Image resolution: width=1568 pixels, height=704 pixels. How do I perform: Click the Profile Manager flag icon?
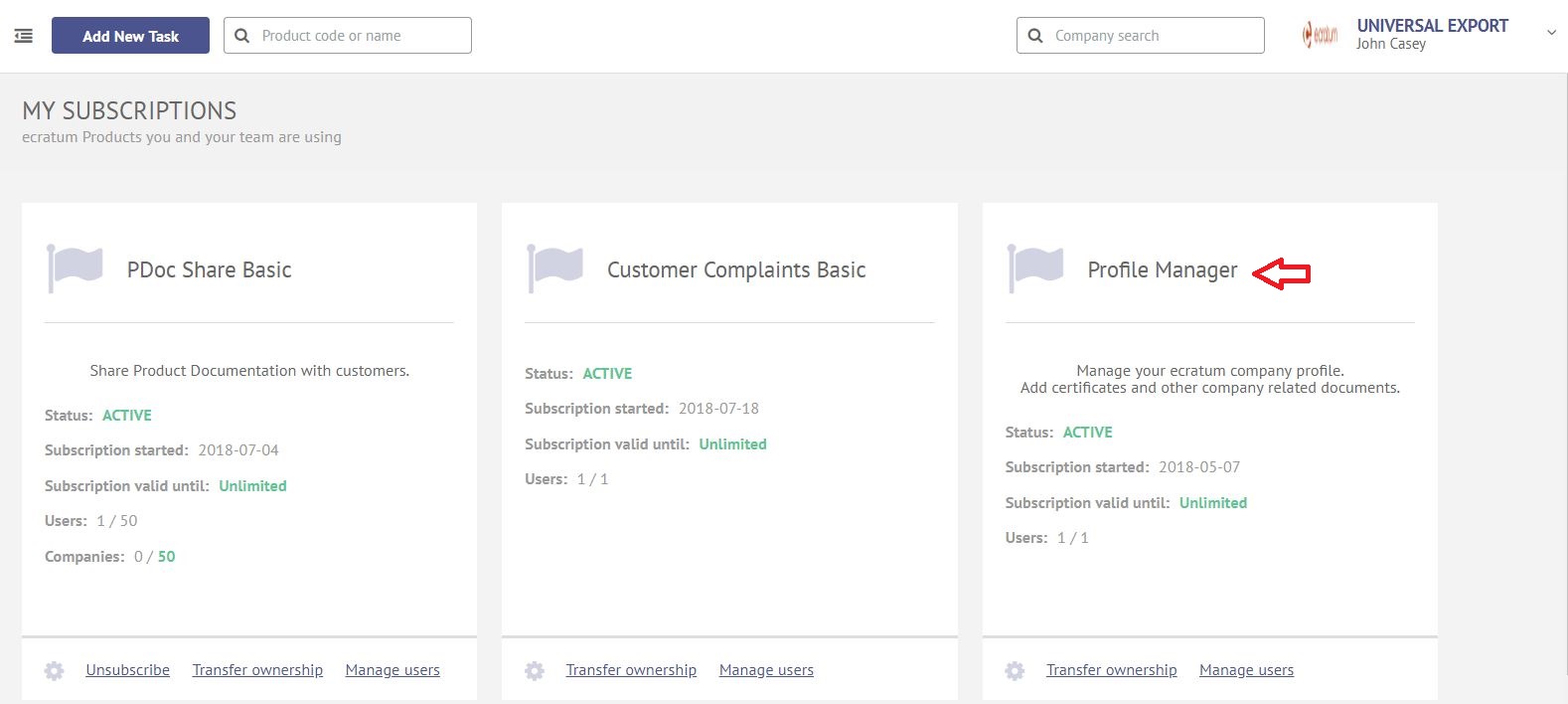pyautogui.click(x=1034, y=268)
